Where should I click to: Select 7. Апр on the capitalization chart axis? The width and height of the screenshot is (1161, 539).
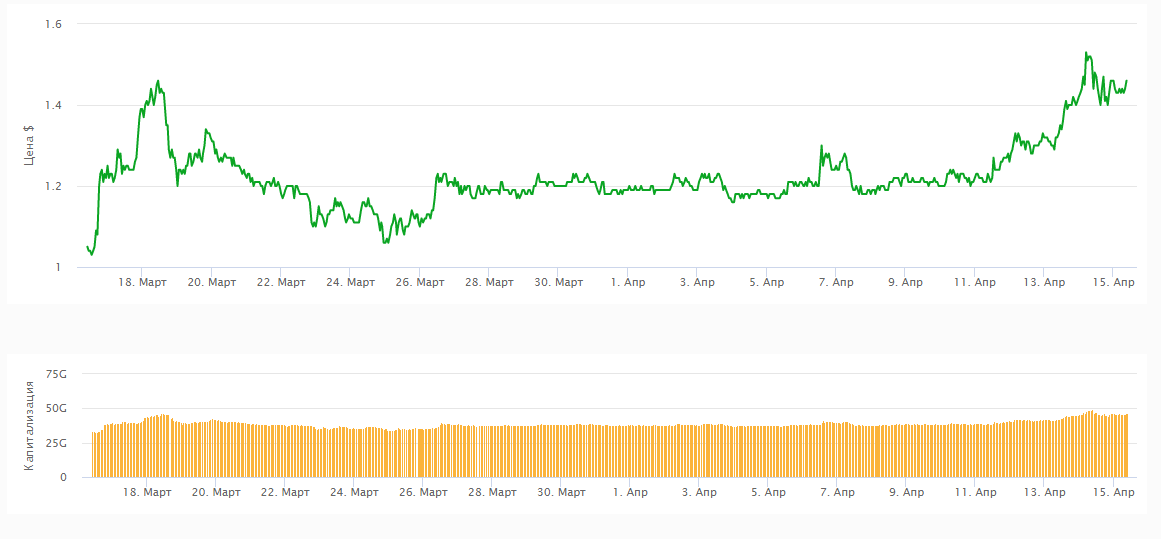pos(837,492)
